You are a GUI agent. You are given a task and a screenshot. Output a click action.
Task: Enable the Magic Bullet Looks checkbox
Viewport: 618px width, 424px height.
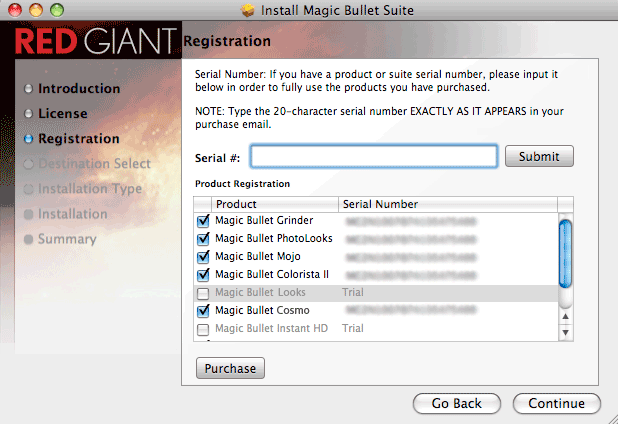203,294
